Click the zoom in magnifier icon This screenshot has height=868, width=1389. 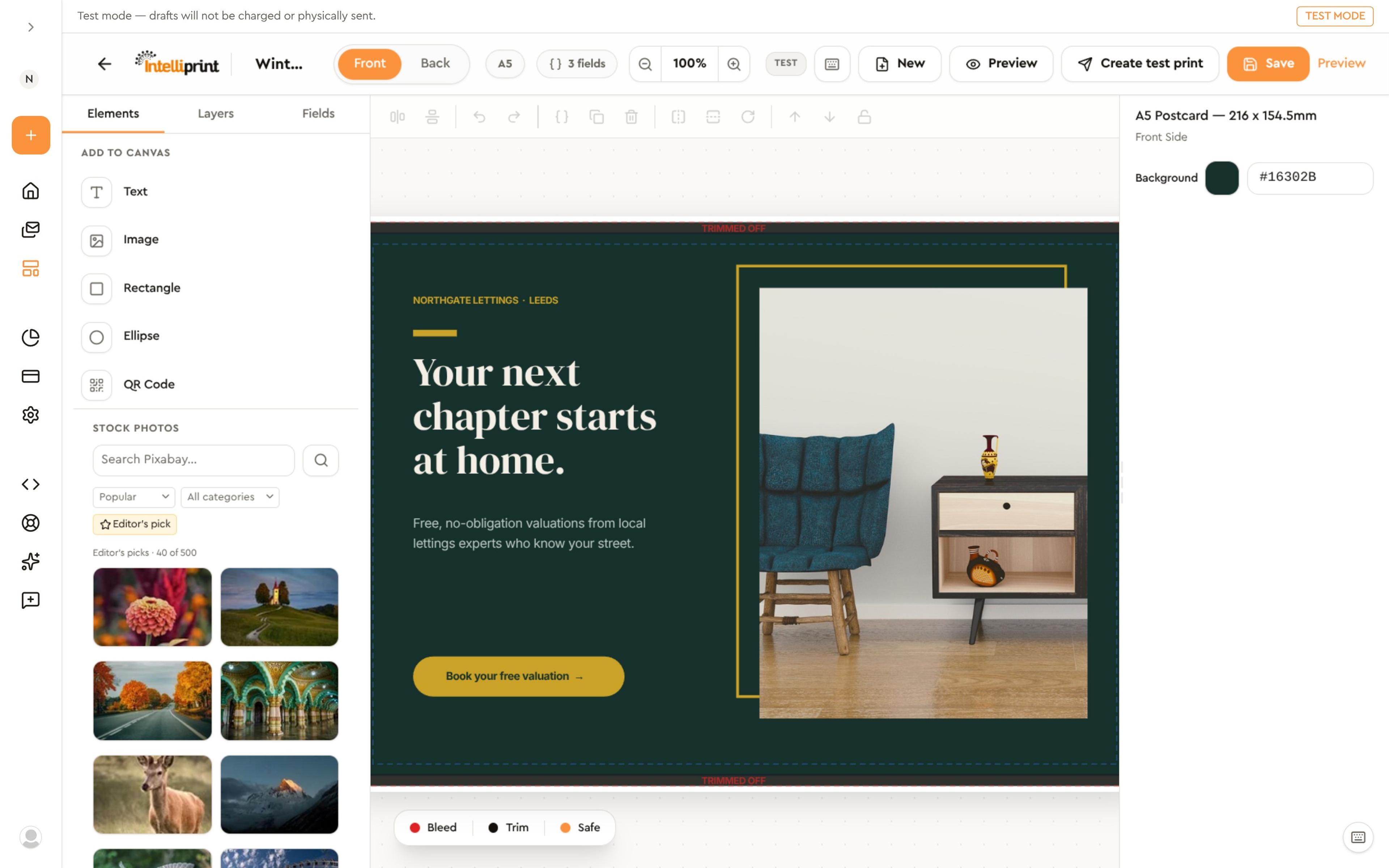734,64
